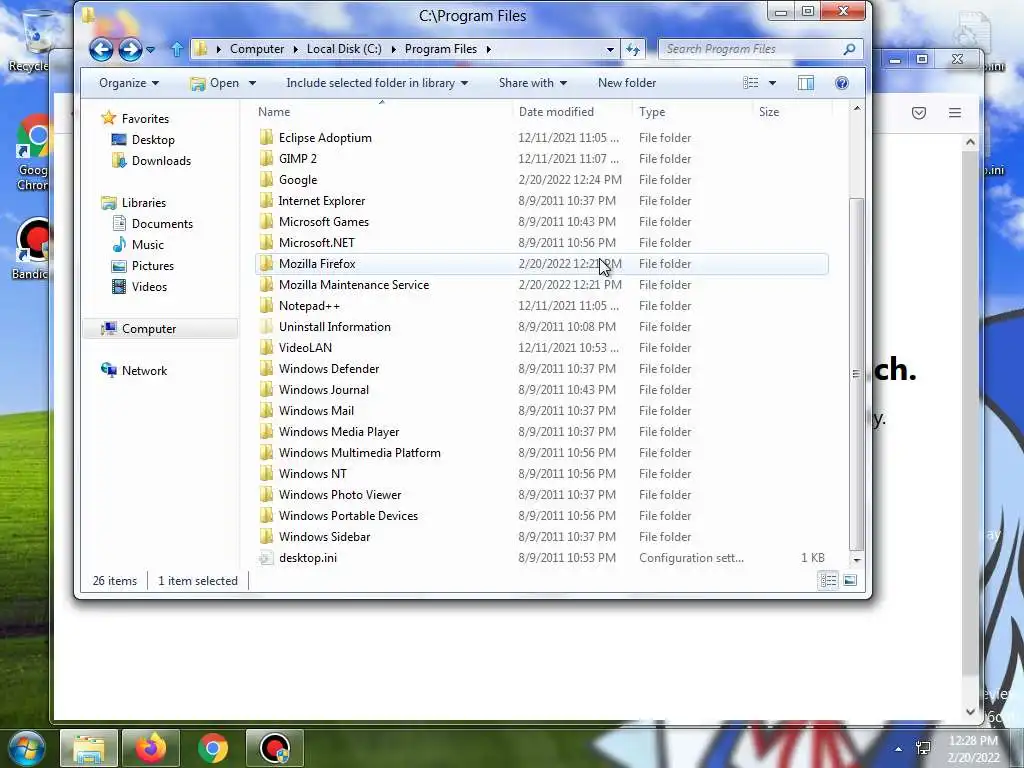Open Firefox from the taskbar
The width and height of the screenshot is (1024, 768).
point(151,748)
